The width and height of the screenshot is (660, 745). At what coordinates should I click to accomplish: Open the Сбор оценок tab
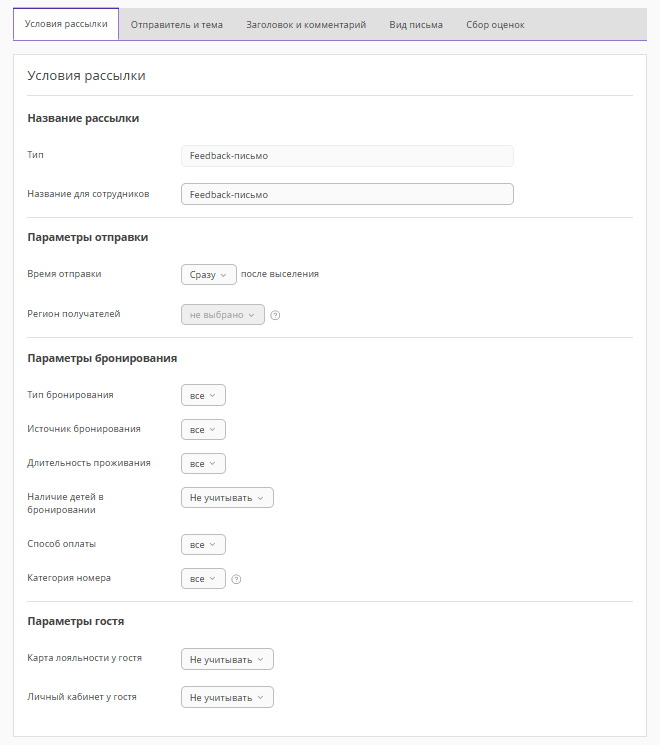pyautogui.click(x=495, y=25)
